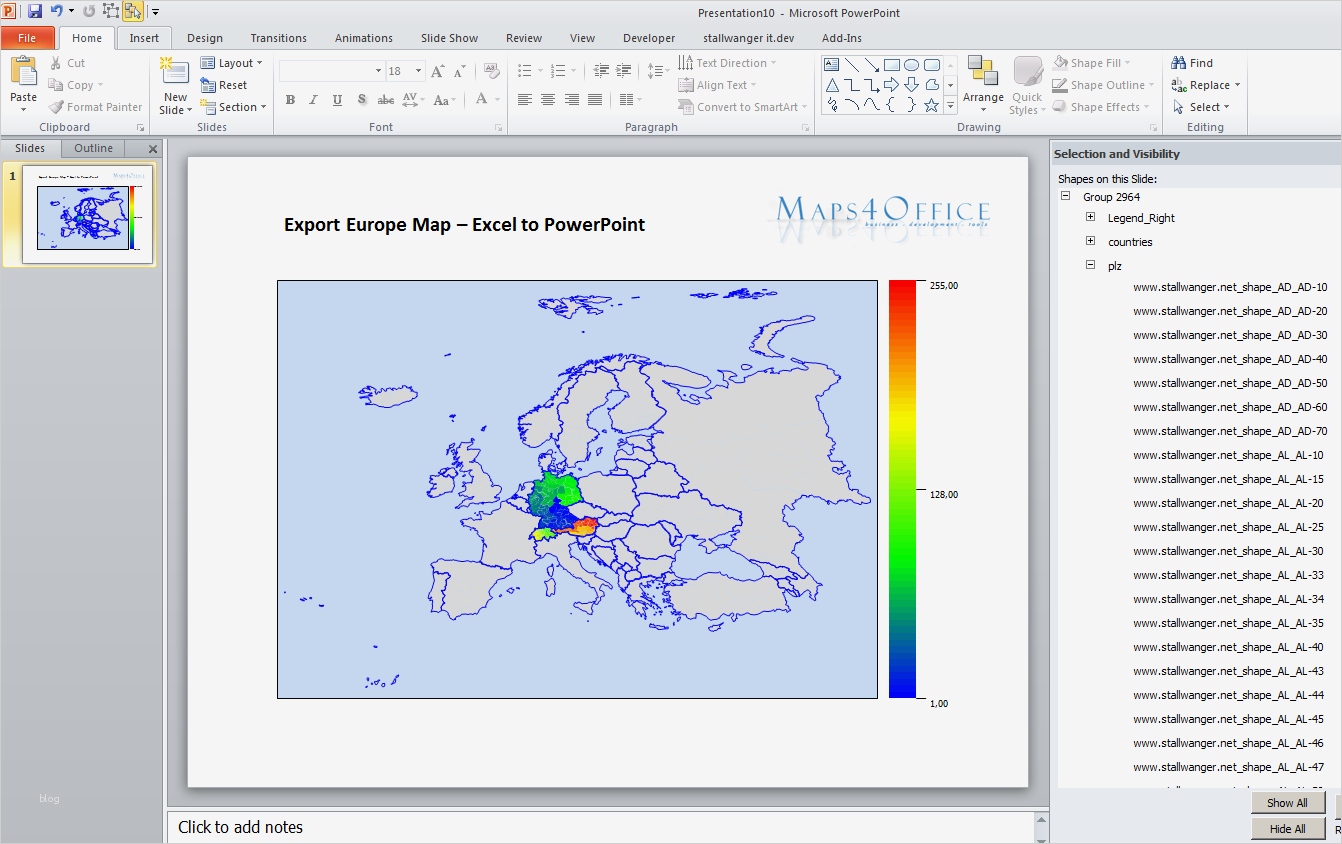Open Shape Fill options
The width and height of the screenshot is (1342, 844).
coord(1096,62)
